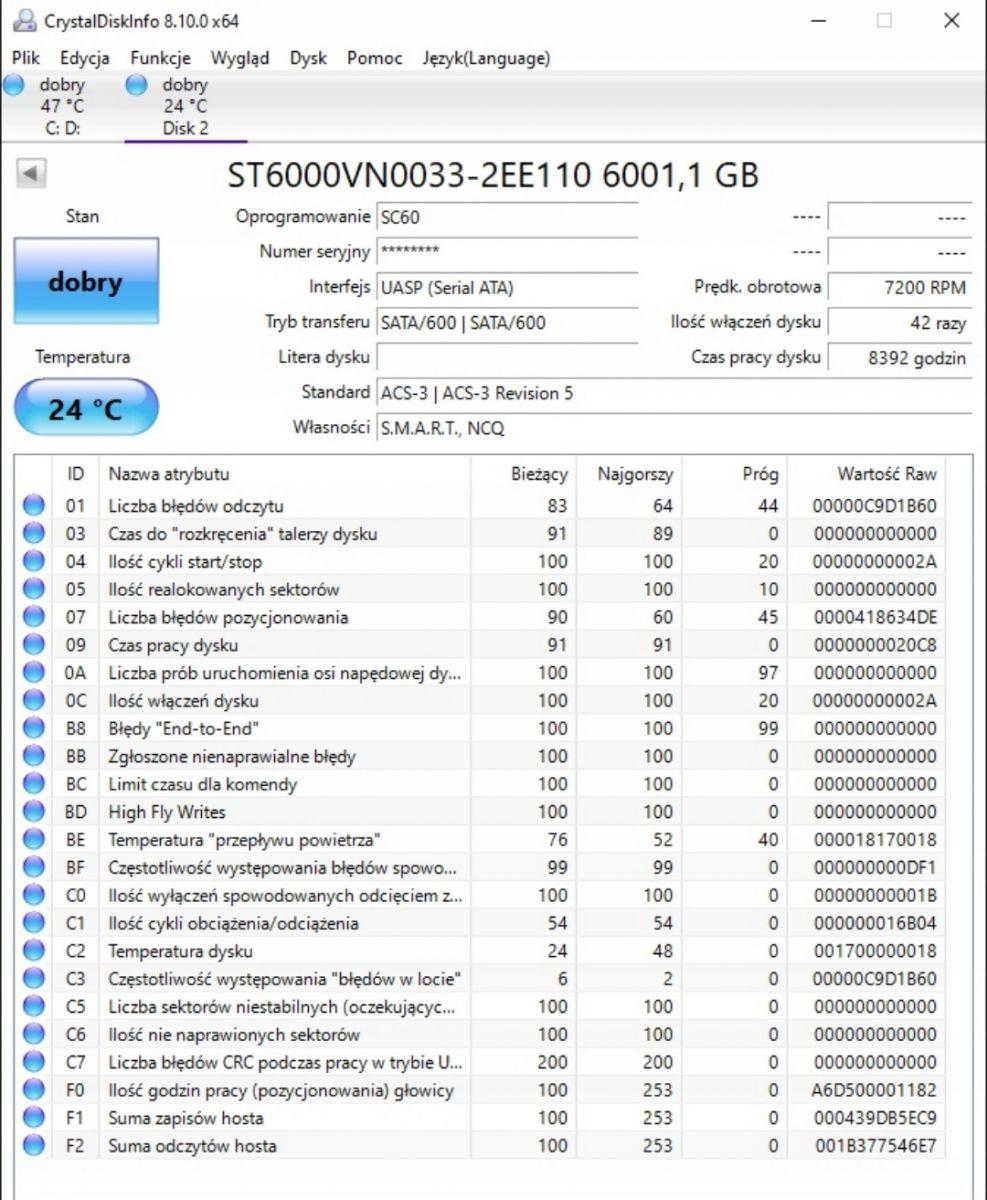The height and width of the screenshot is (1200, 987).
Task: Click the Własności S.M.A.R.T., NCQ field
Action: pos(674,428)
